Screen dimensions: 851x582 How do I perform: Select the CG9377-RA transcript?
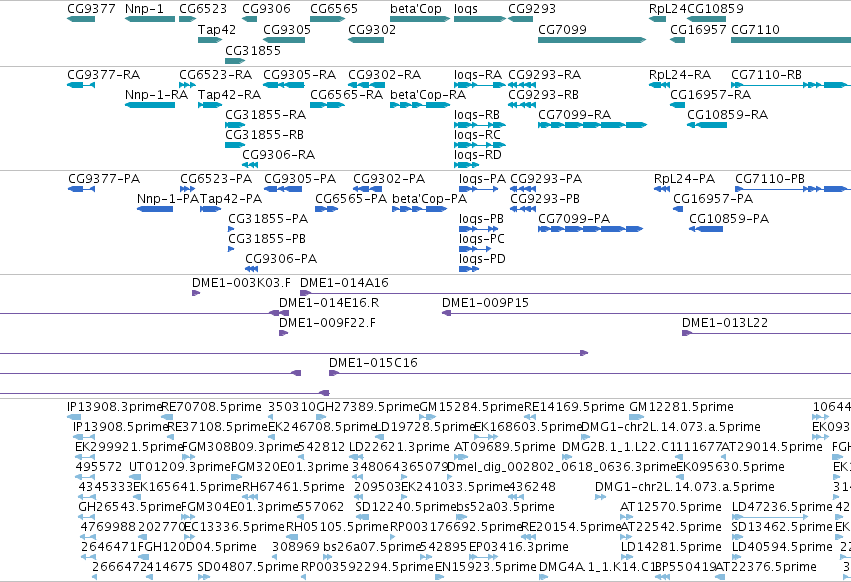(x=81, y=85)
